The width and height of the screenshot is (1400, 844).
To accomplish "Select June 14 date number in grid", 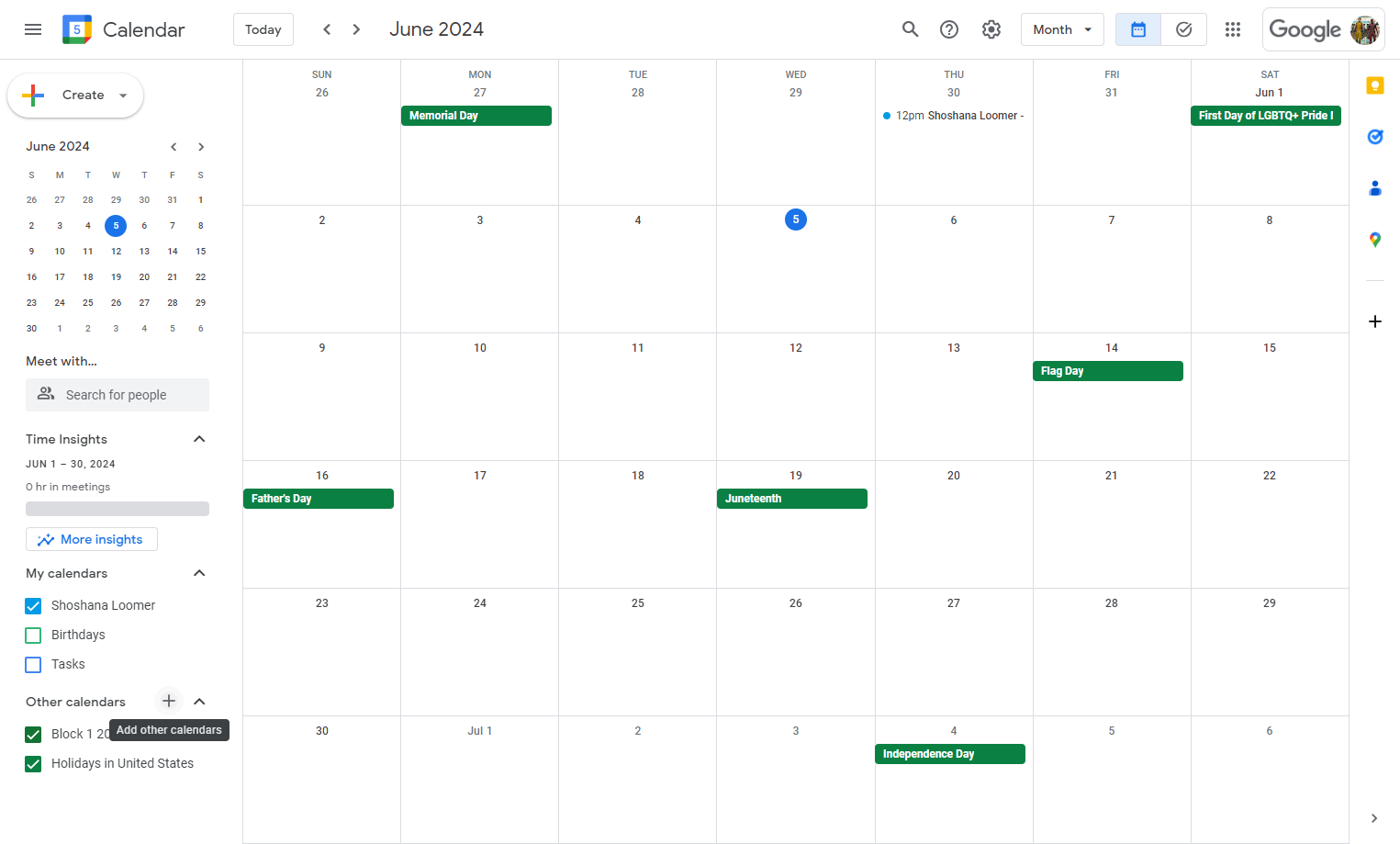I will point(1112,348).
